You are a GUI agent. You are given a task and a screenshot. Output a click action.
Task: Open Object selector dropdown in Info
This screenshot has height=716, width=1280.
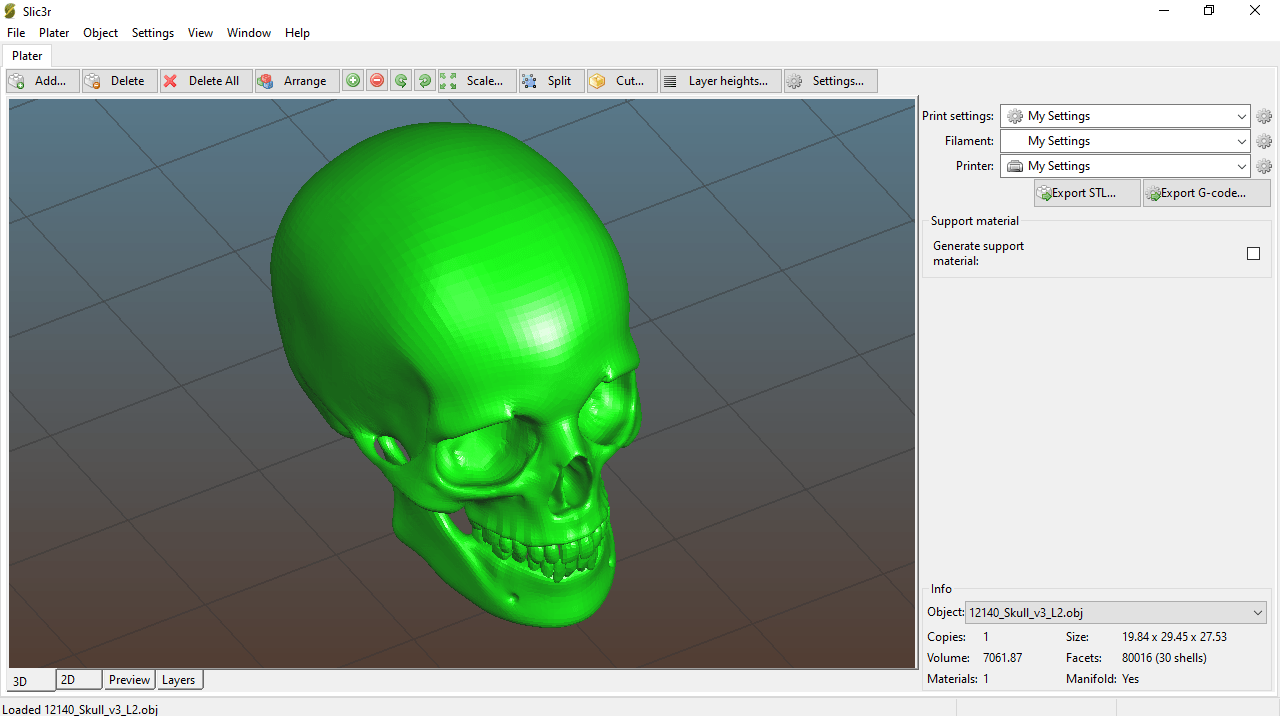[1116, 613]
